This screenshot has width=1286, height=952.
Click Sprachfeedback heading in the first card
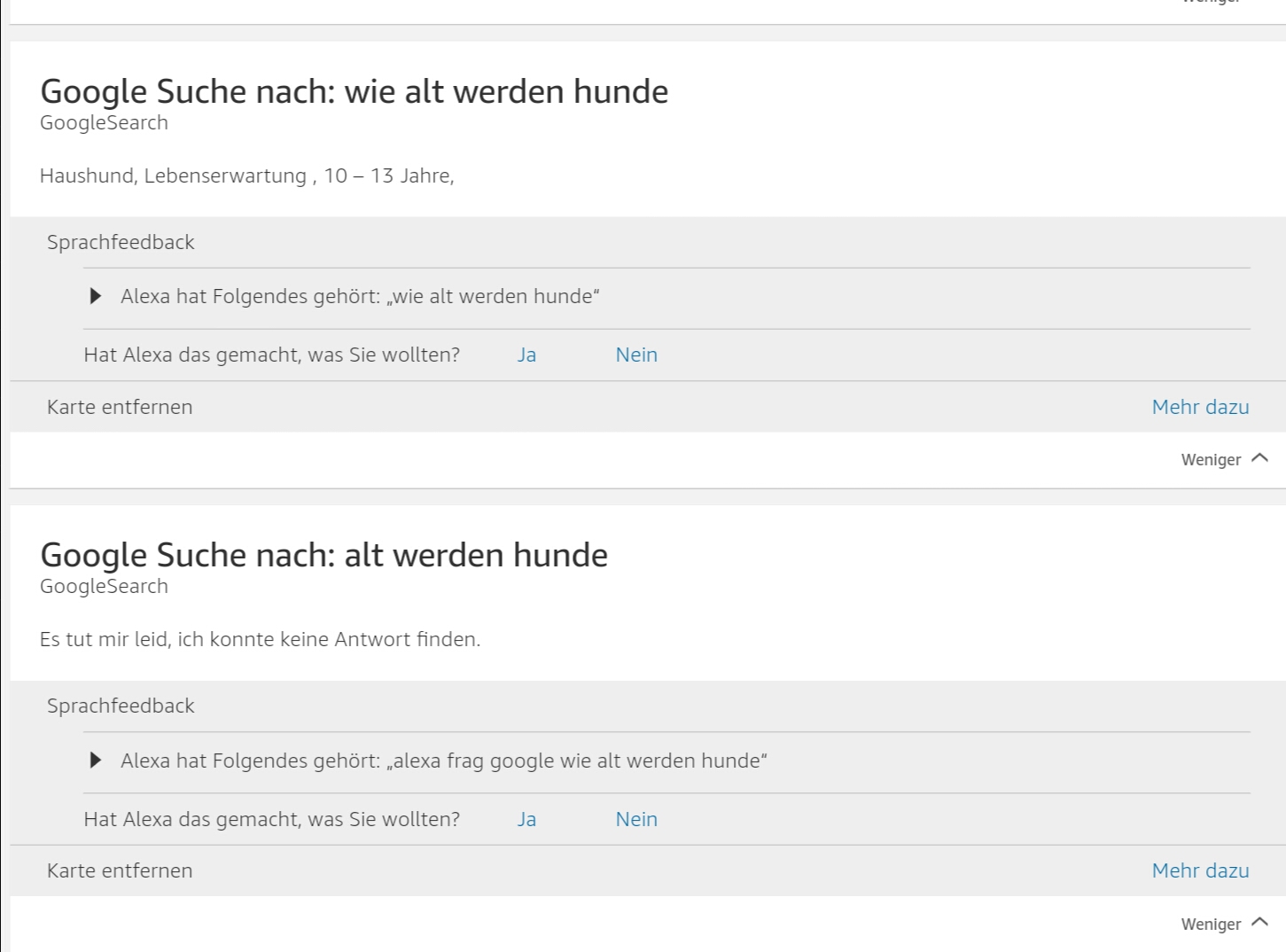point(121,243)
